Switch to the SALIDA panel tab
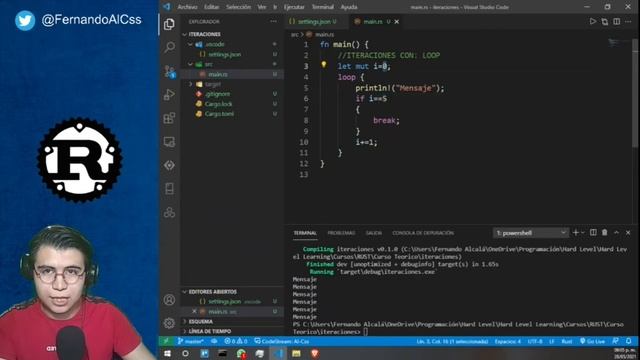 [373, 233]
